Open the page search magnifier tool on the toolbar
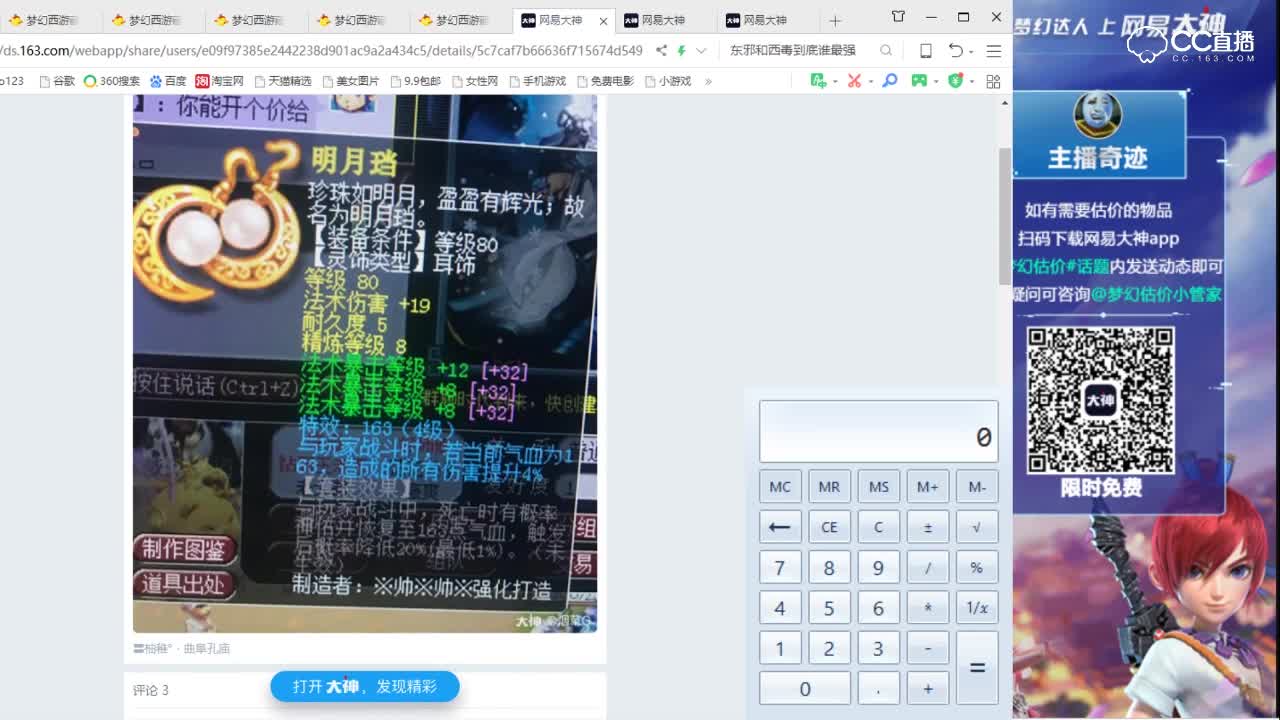The image size is (1280, 720). [887, 81]
